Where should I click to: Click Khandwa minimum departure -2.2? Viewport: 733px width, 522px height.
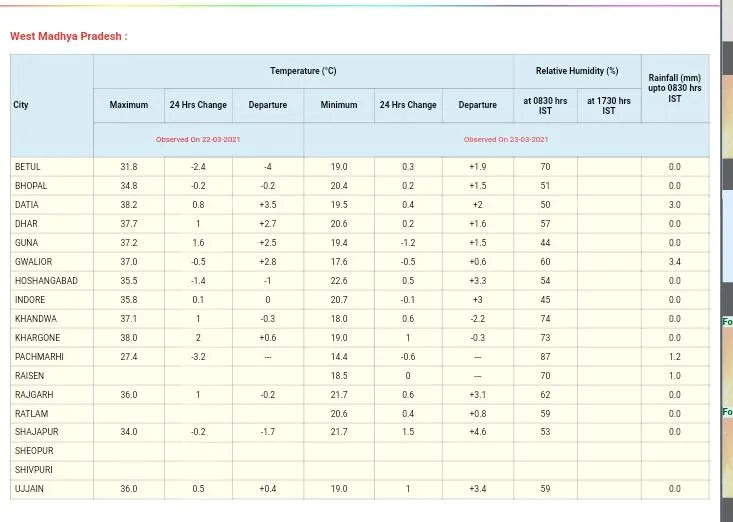point(477,319)
